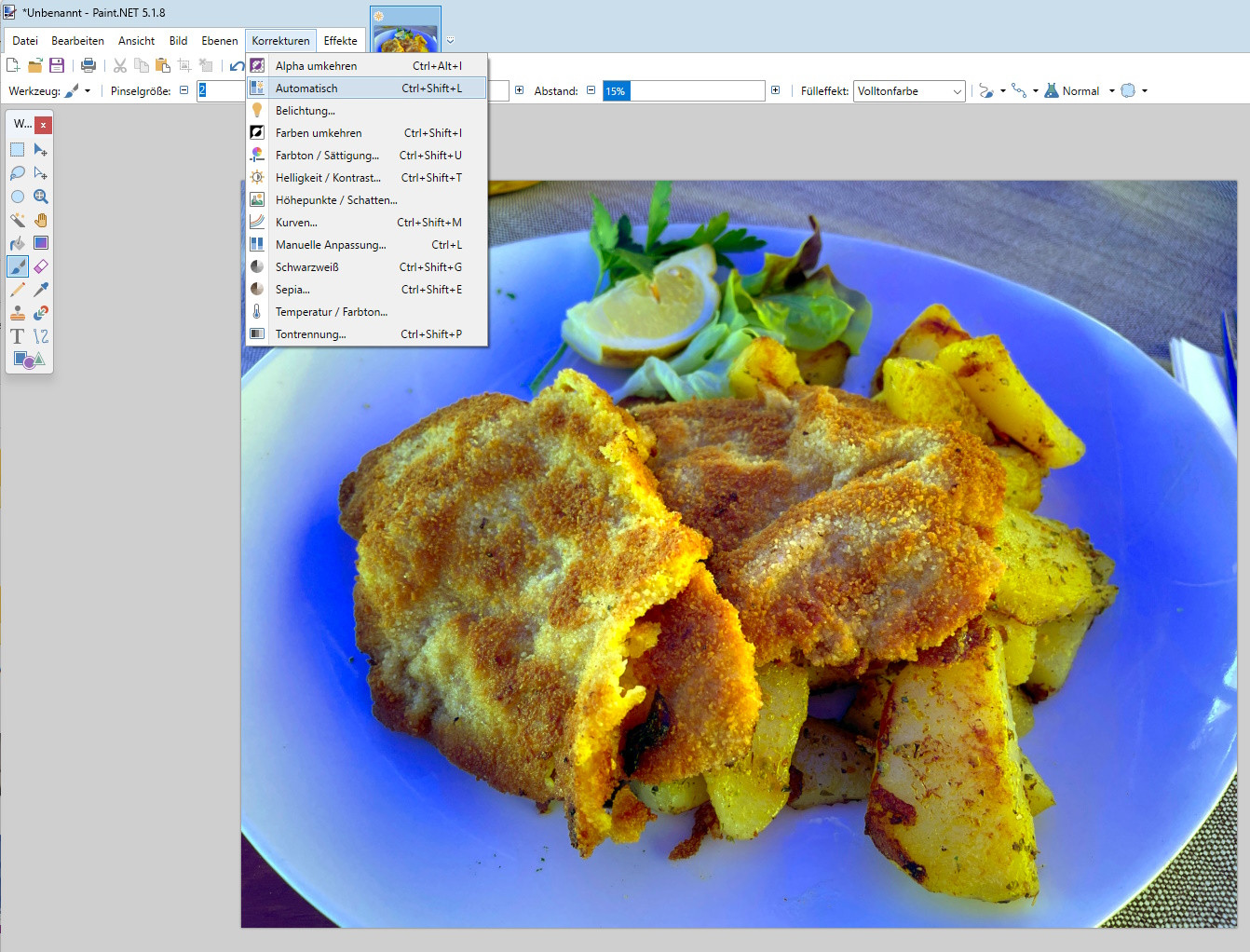
Task: Expand the Normal blend mode dropdown
Action: (x=1111, y=91)
